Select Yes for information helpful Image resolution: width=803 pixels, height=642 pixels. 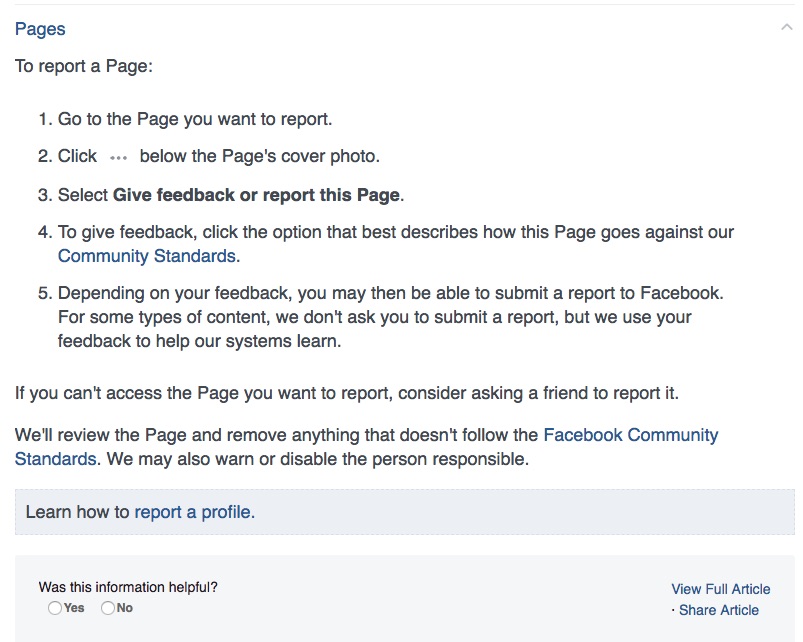tap(55, 608)
